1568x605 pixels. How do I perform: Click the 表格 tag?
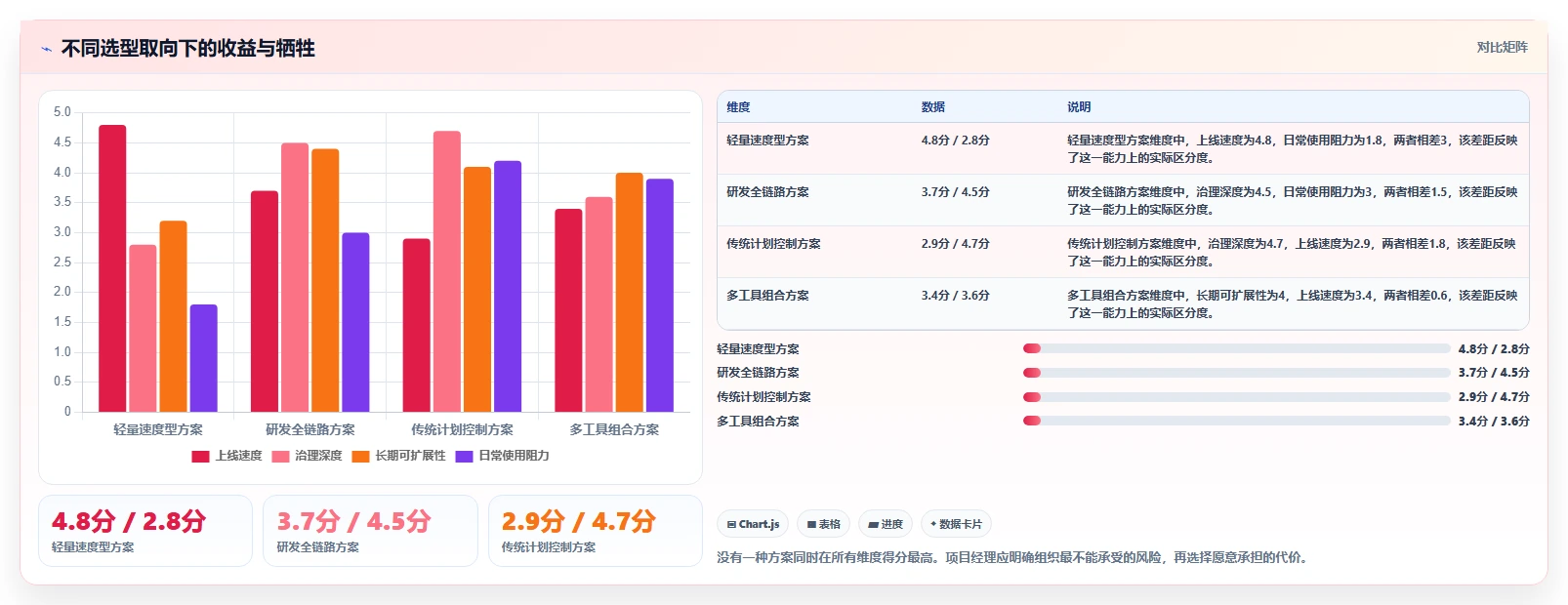823,524
